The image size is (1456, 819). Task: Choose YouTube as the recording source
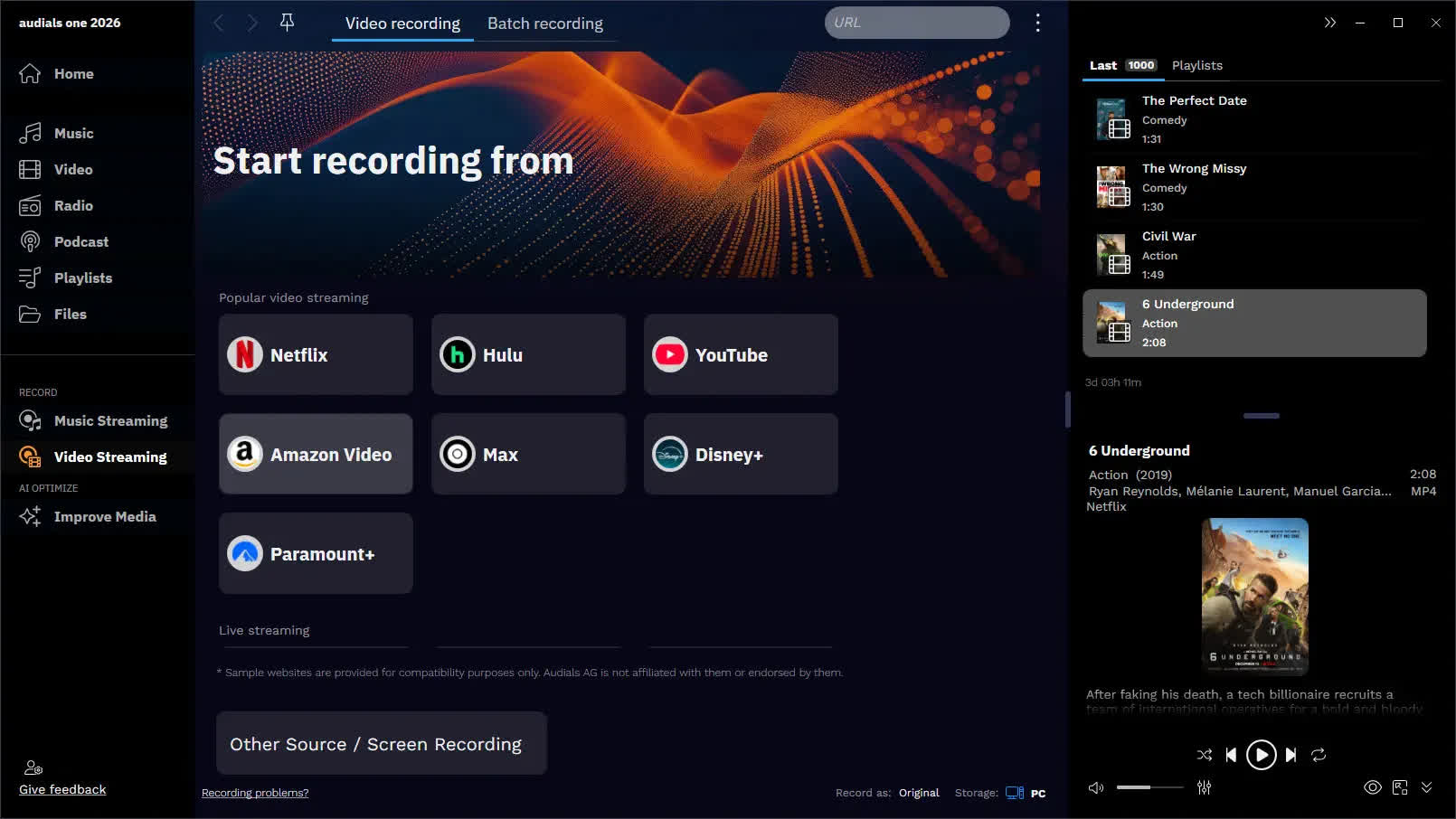(x=740, y=354)
